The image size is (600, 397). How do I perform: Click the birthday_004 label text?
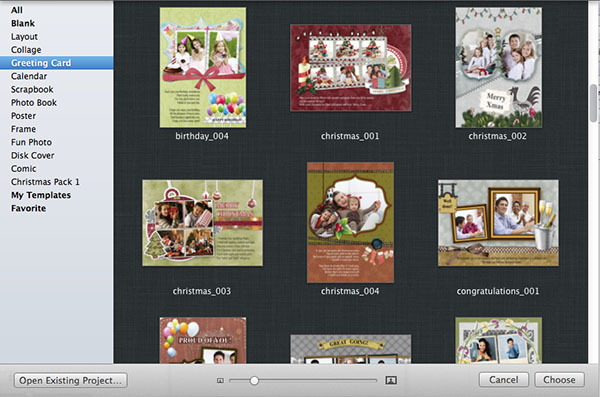(x=202, y=136)
